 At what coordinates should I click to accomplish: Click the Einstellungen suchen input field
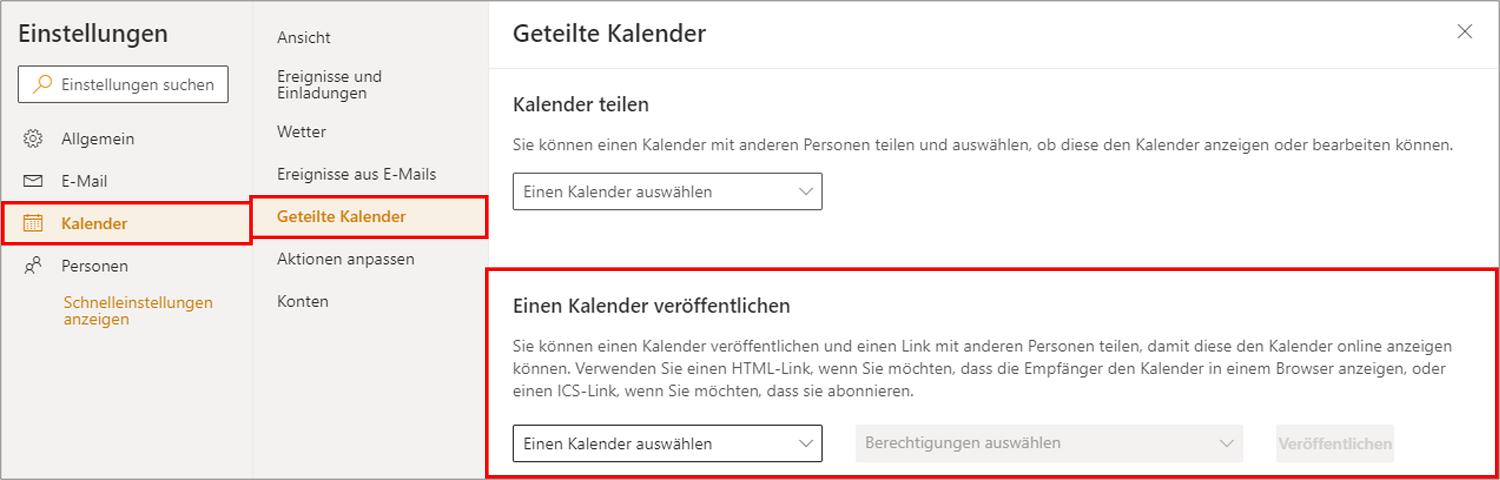[123, 85]
